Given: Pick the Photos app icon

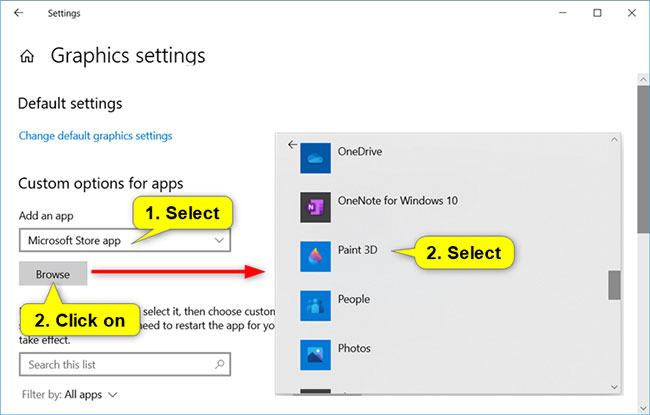Looking at the screenshot, I should (x=315, y=355).
